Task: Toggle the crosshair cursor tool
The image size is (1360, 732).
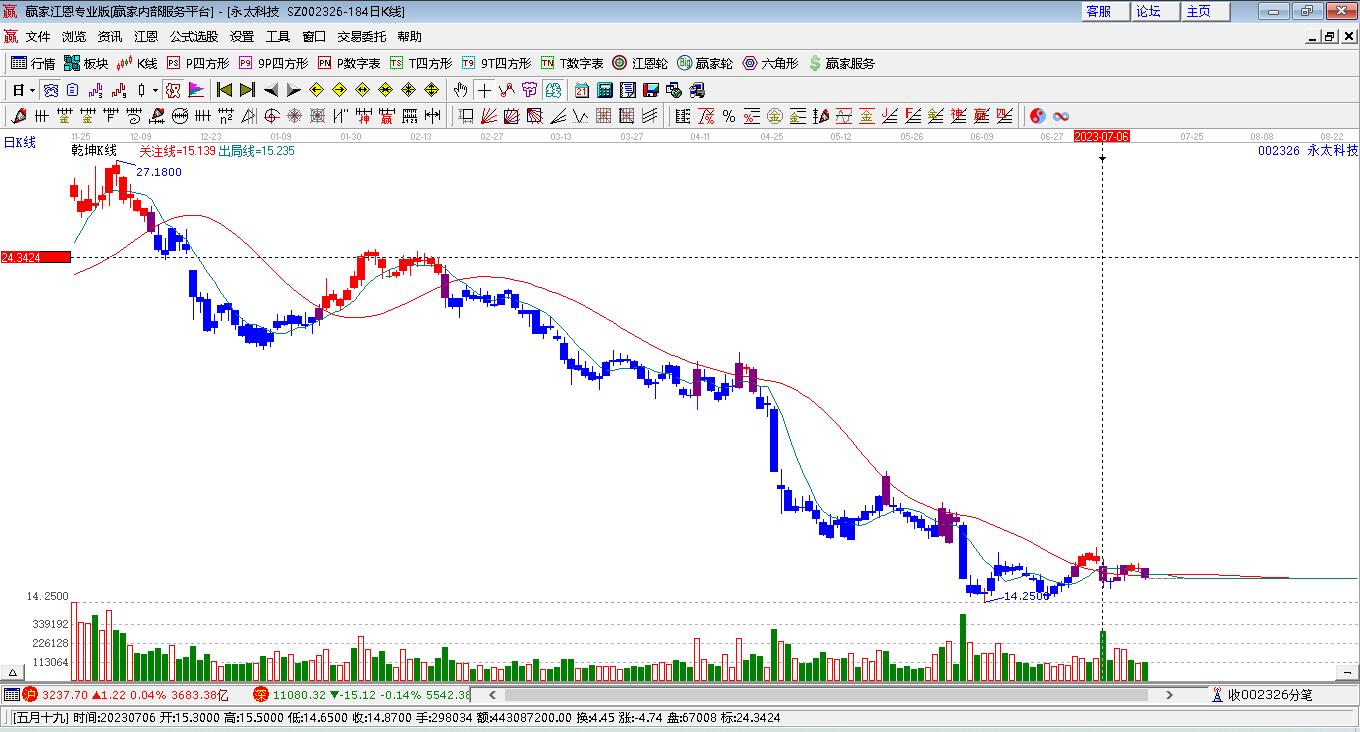Action: (484, 90)
